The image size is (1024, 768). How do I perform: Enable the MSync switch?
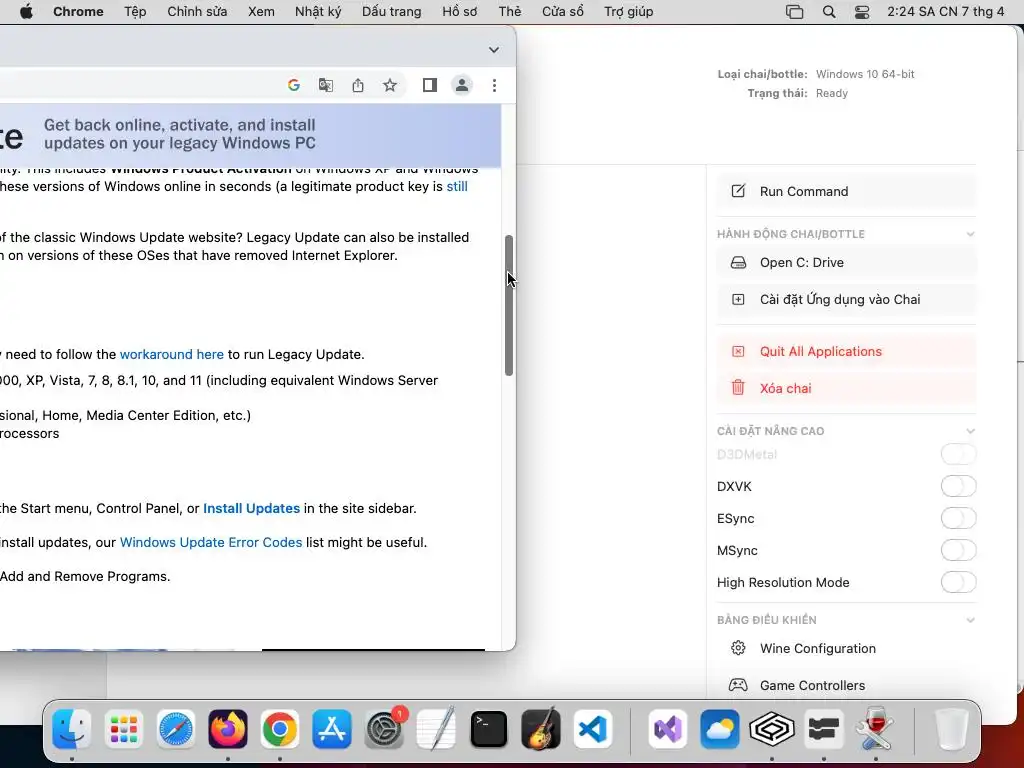[x=958, y=550]
